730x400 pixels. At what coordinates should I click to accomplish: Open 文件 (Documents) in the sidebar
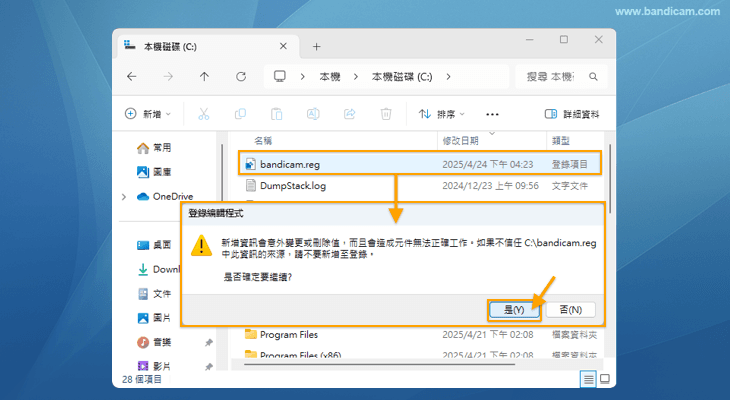[x=154, y=294]
